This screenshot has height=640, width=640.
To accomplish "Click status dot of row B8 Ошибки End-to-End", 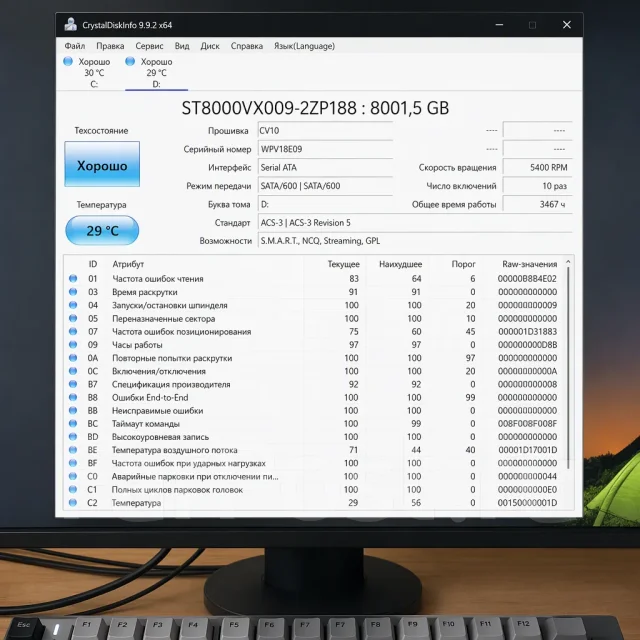I will point(73,397).
